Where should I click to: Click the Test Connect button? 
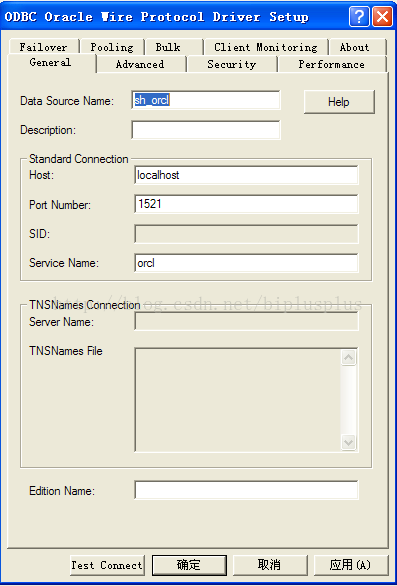[107, 565]
